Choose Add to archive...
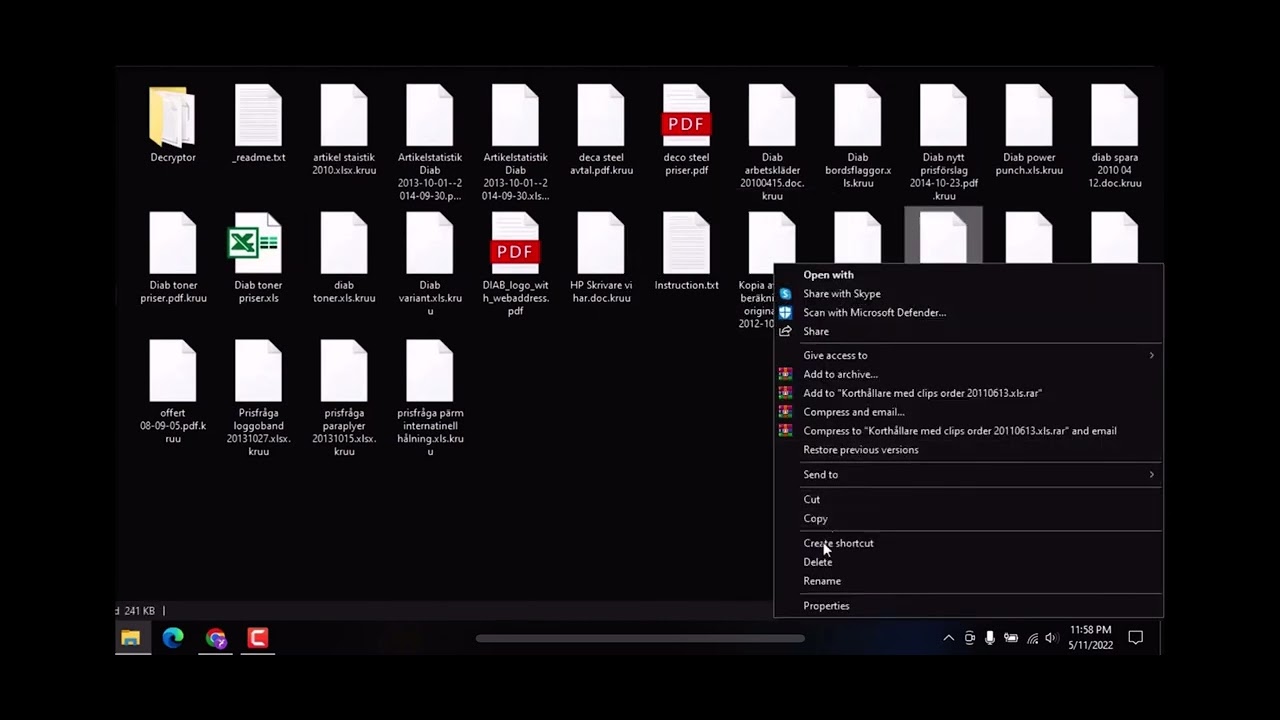This screenshot has width=1280, height=720. 967,375
